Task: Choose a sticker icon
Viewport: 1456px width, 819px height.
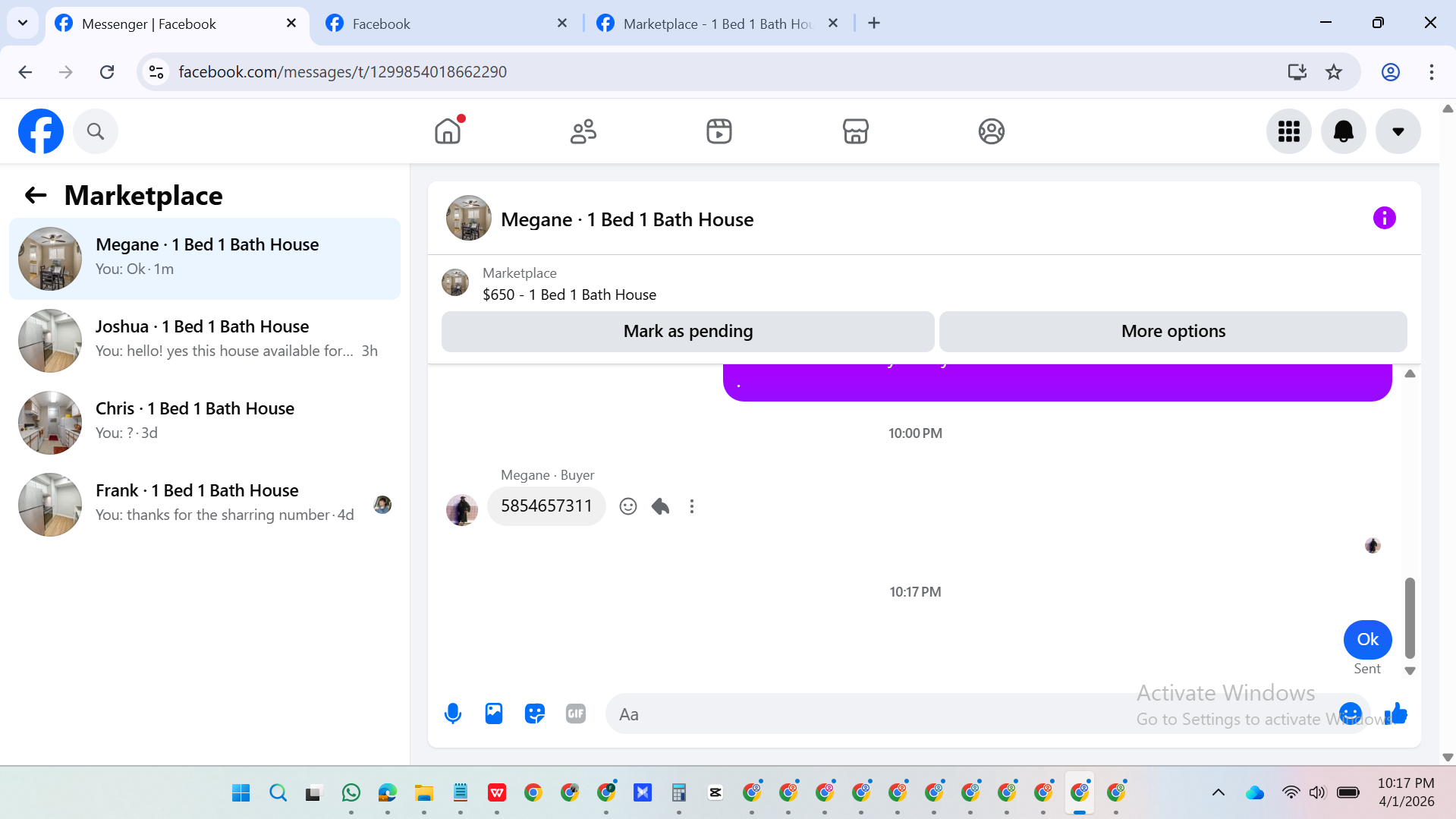Action: (x=535, y=713)
